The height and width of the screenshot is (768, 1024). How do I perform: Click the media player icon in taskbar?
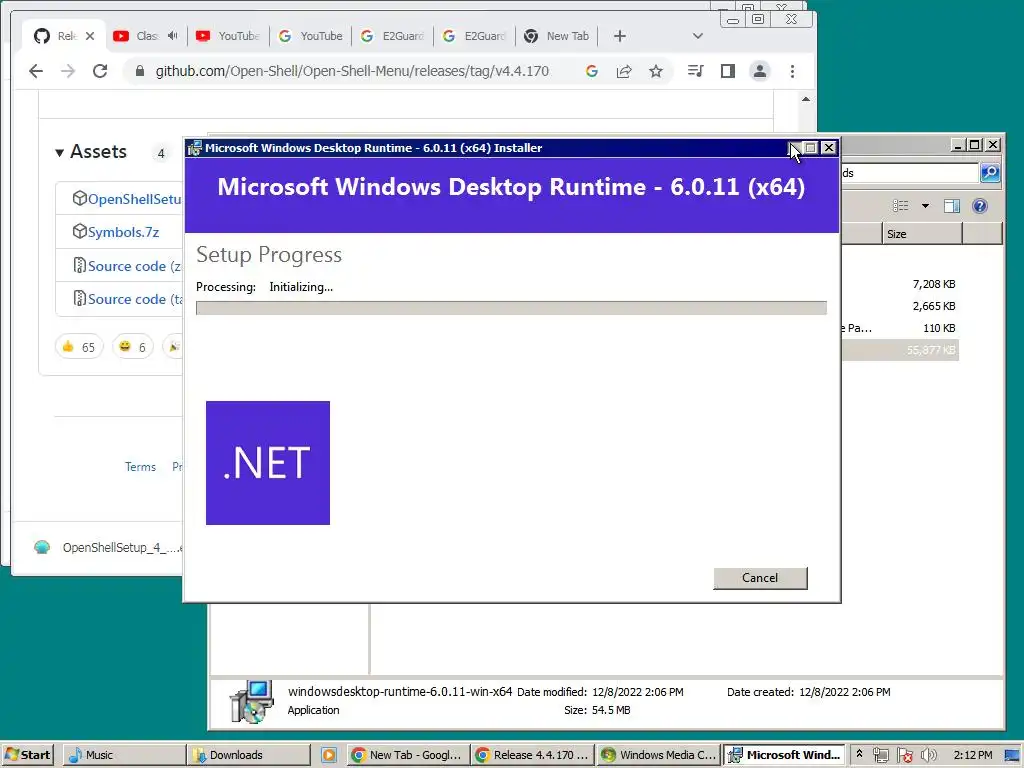pos(329,755)
